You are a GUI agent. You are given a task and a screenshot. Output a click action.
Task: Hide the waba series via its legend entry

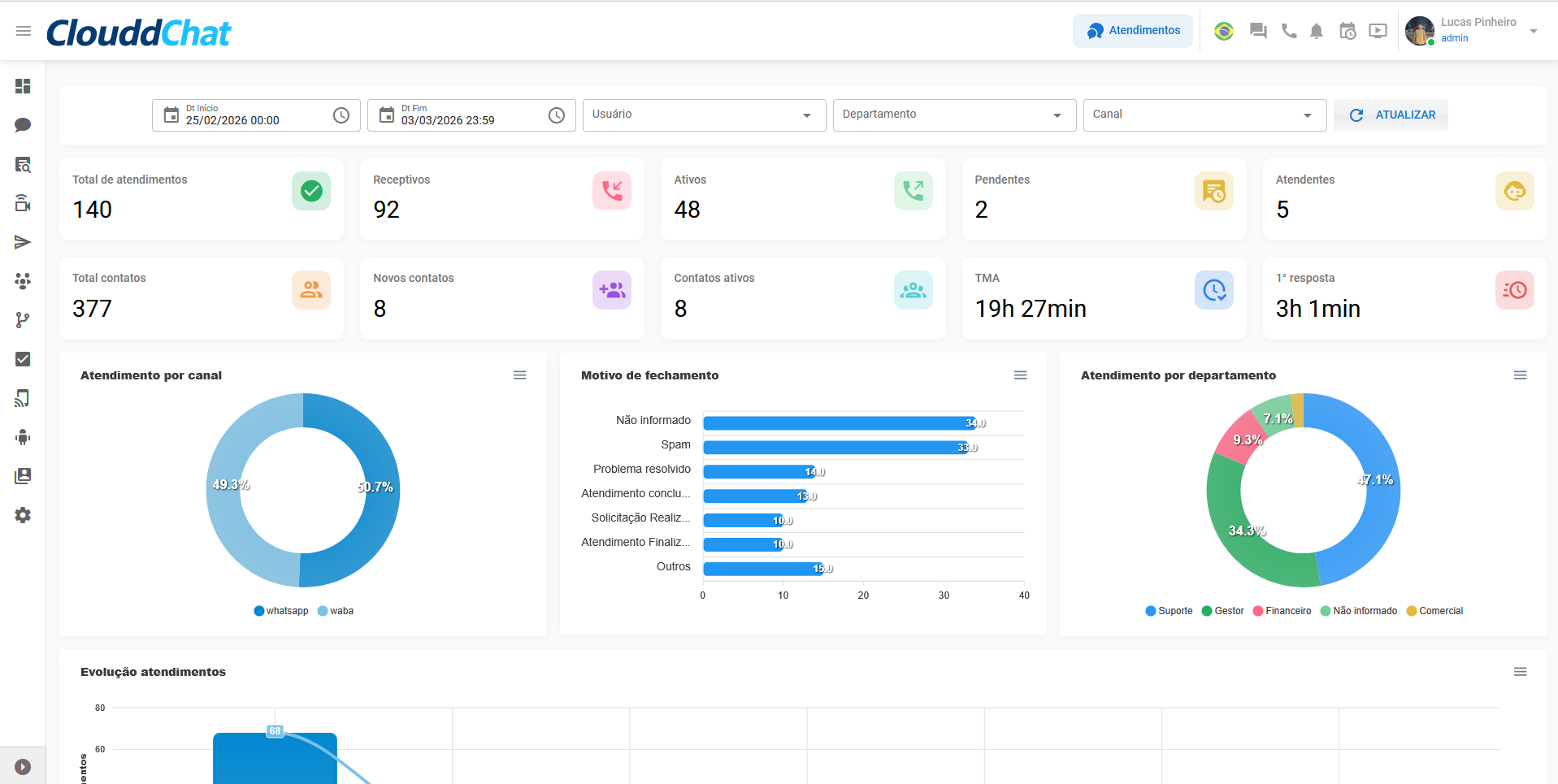click(334, 611)
